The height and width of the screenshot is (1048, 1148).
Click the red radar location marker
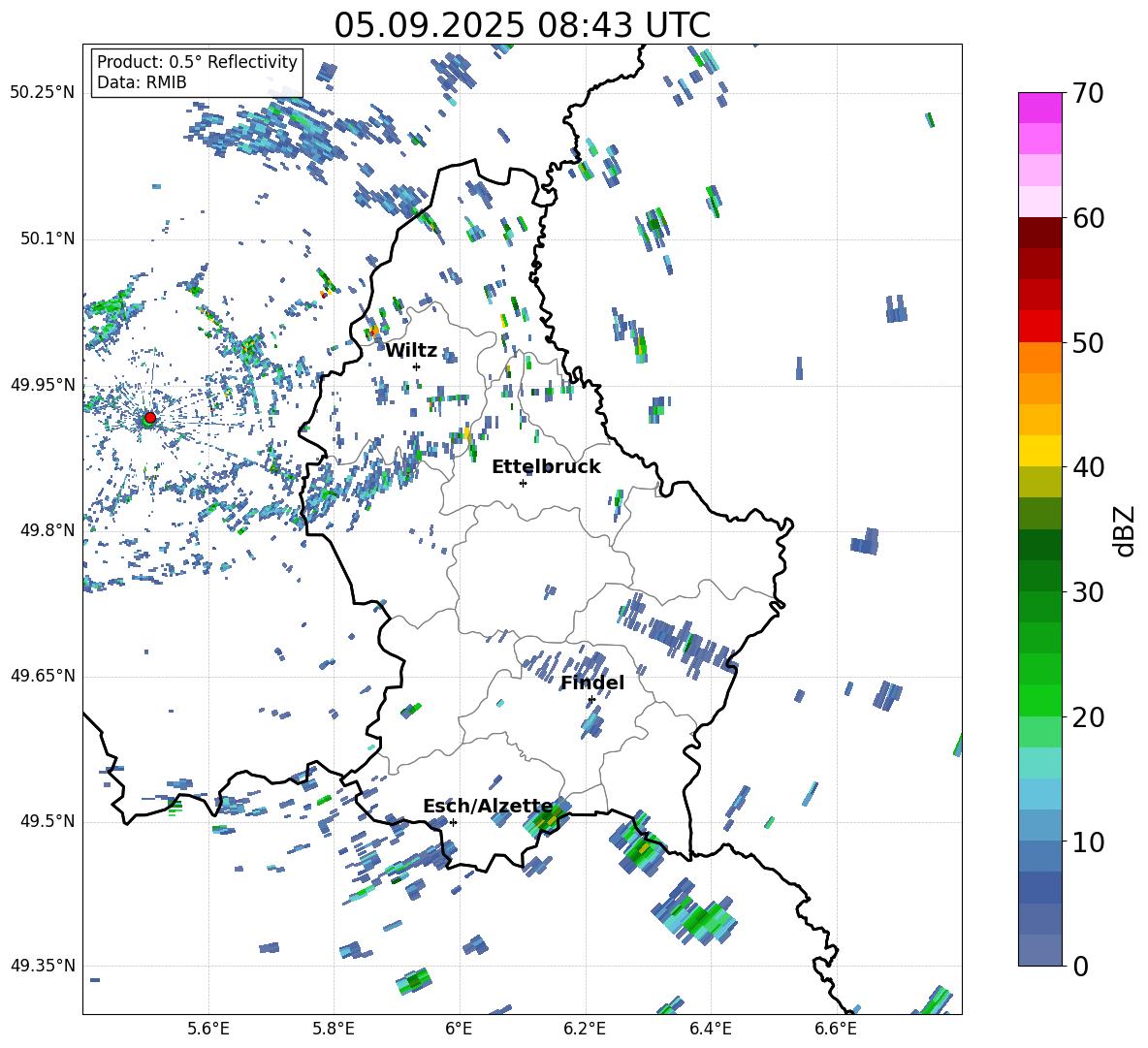(149, 418)
